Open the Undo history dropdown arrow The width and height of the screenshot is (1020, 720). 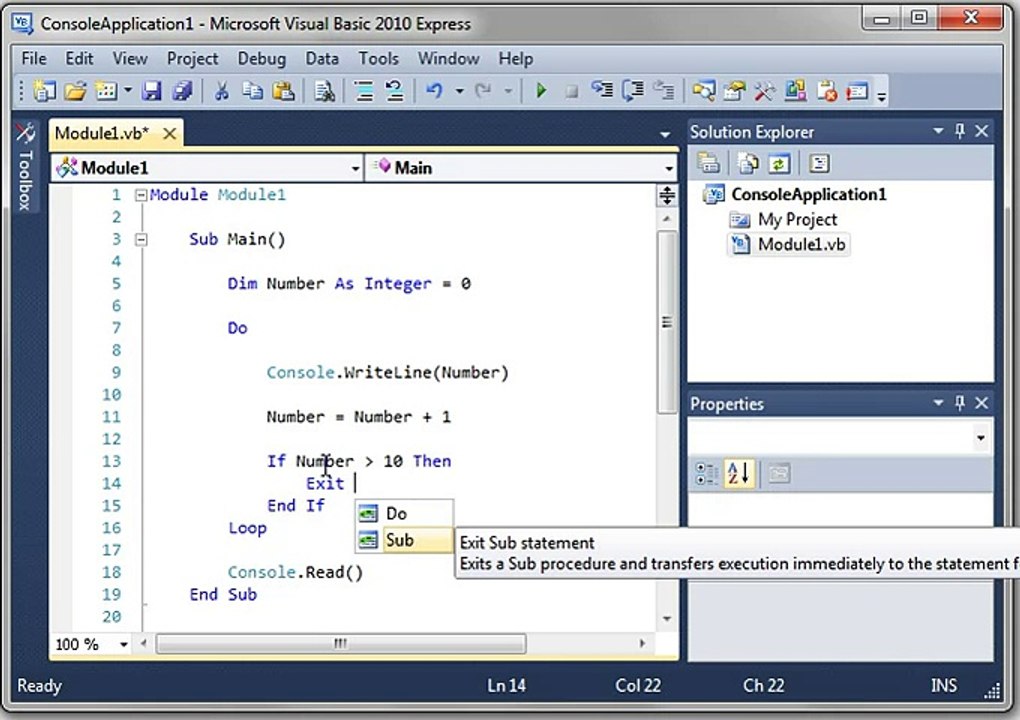[459, 91]
